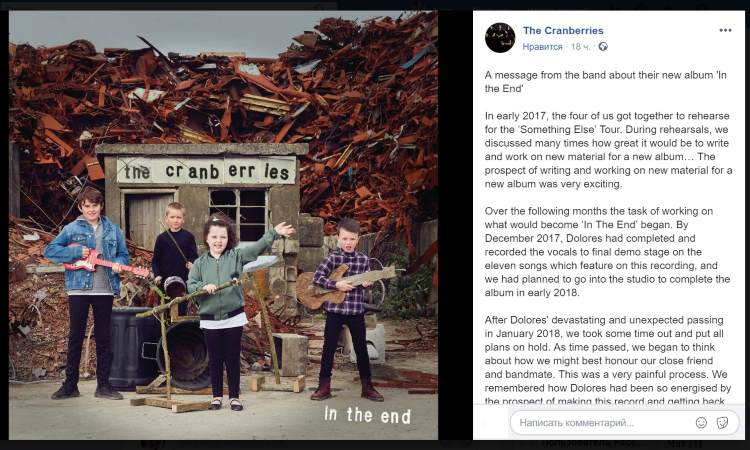Toggle the Нравится page like link

542,47
